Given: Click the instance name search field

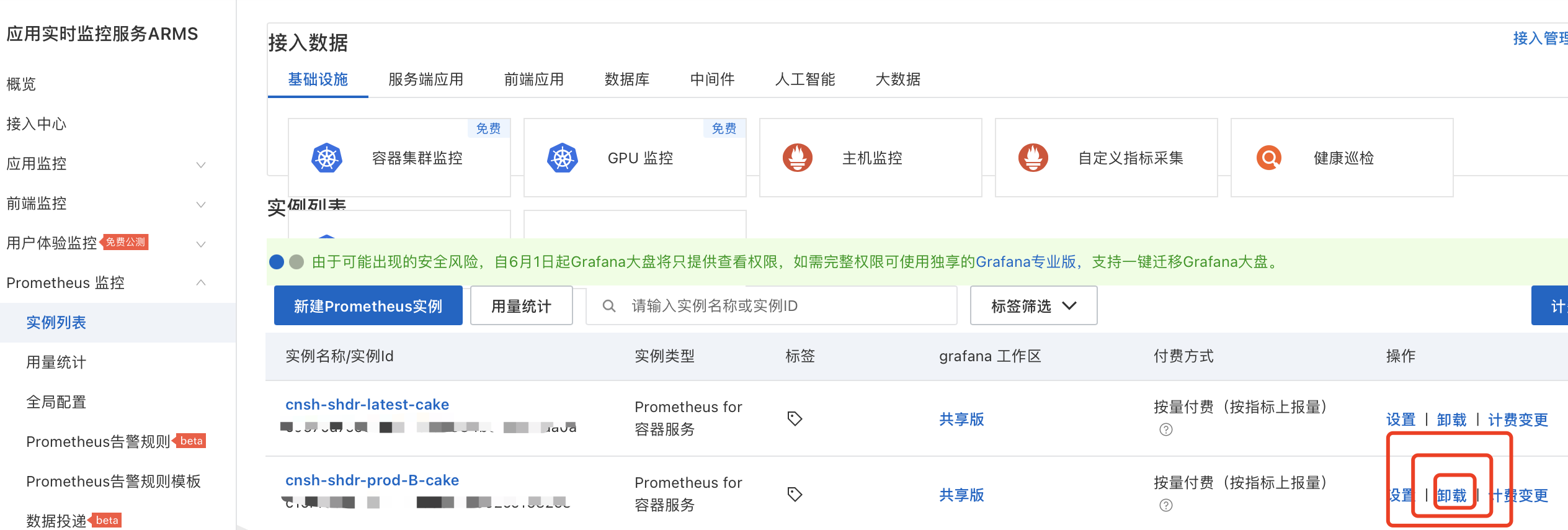Looking at the screenshot, I should [x=782, y=306].
